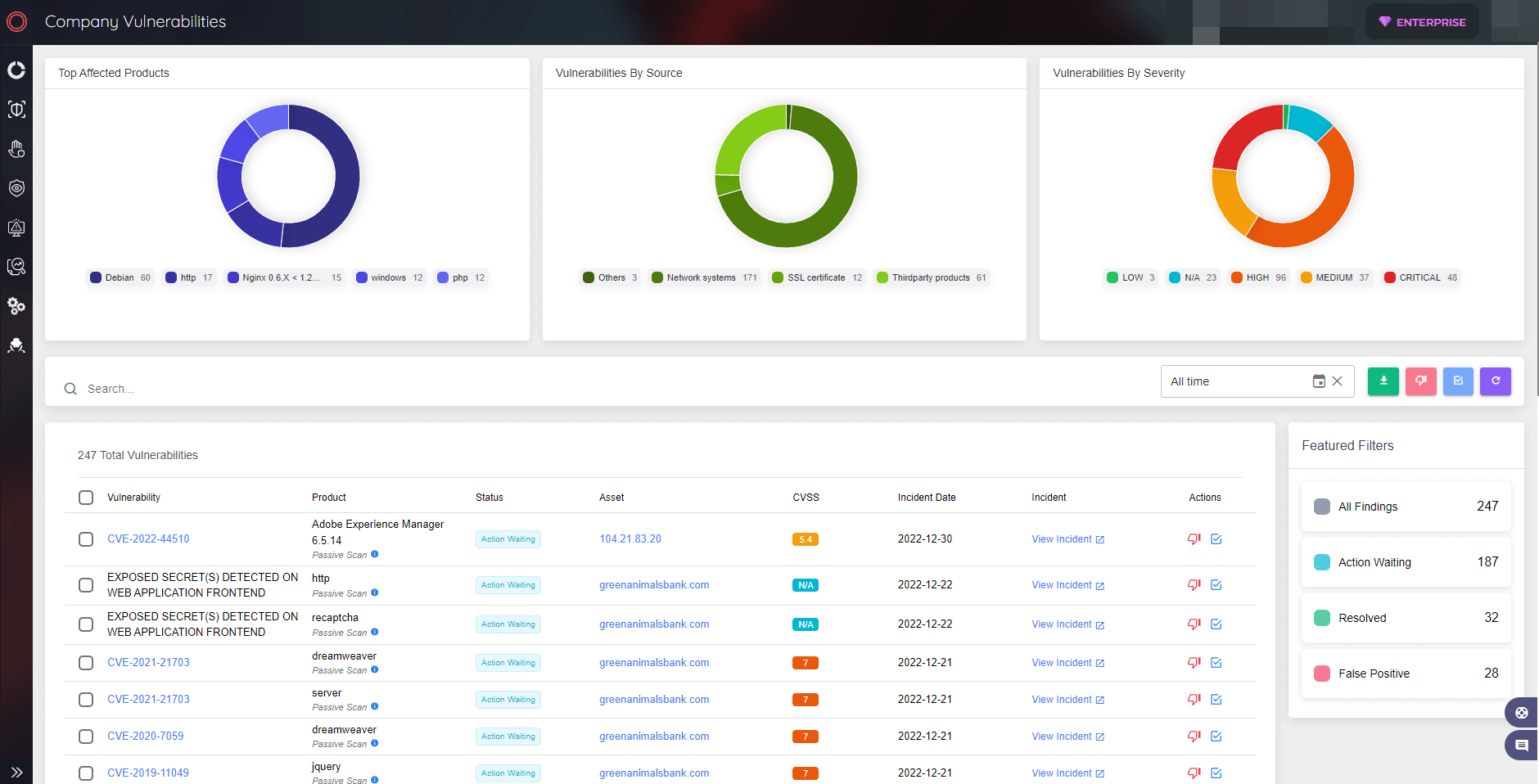Click info icon for recaptcha Passive Scan
Image resolution: width=1539 pixels, height=784 pixels.
375,632
